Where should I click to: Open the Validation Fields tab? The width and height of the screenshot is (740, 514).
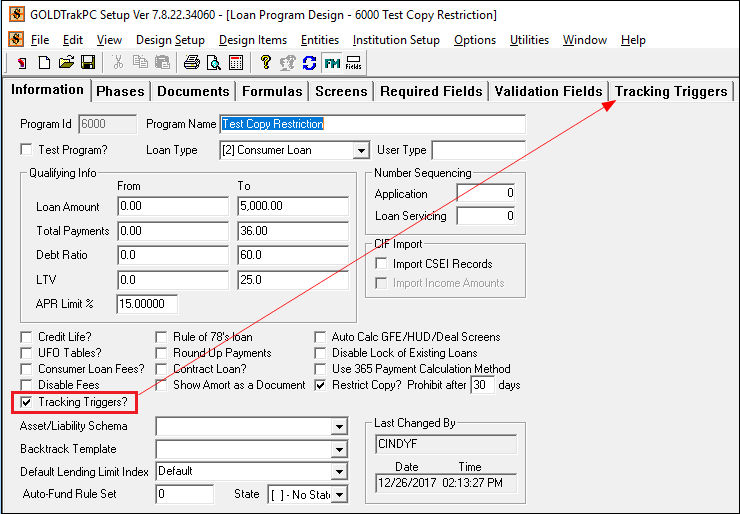[548, 91]
